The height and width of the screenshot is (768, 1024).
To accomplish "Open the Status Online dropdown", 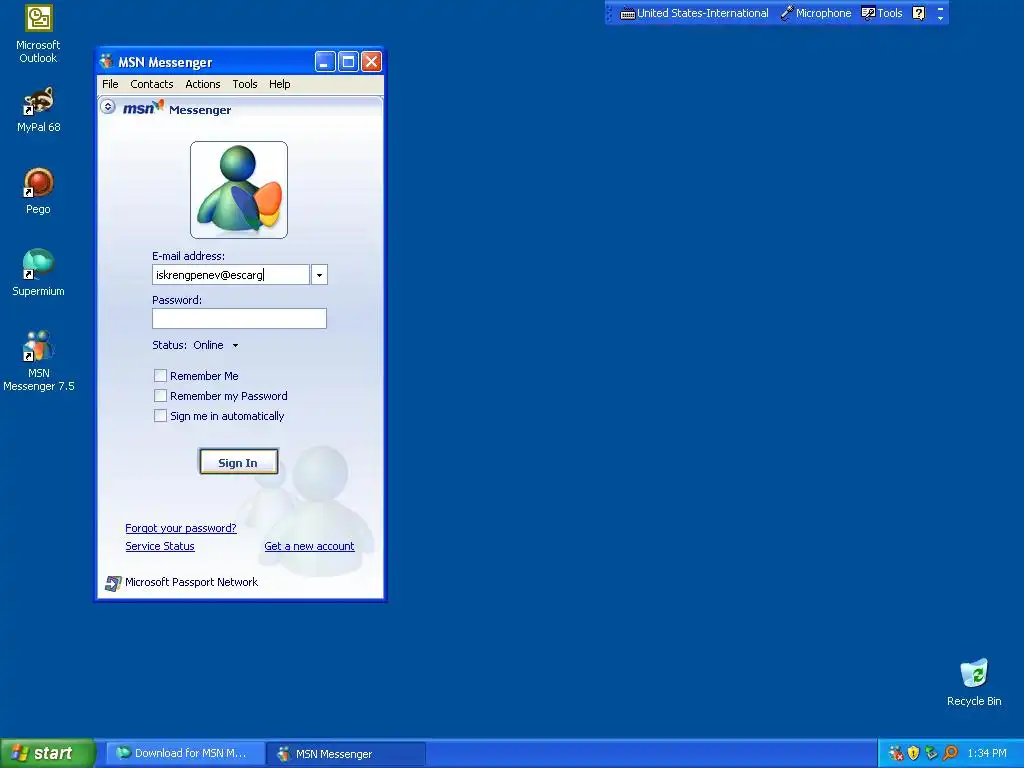I will pos(215,345).
